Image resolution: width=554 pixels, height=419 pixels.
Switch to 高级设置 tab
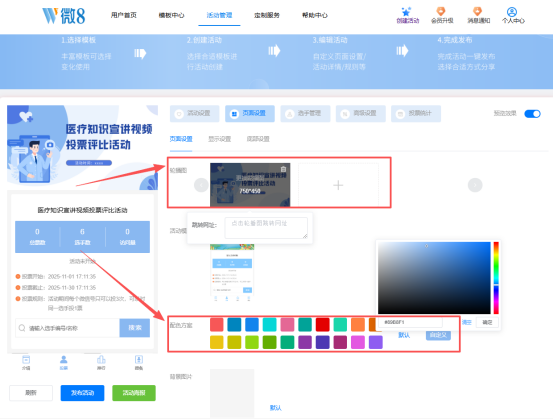pos(360,113)
